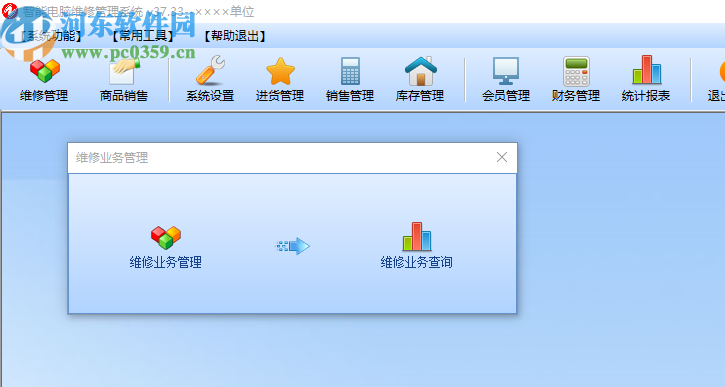
Task: Click the 退出 toolbar icon
Action: (716, 80)
